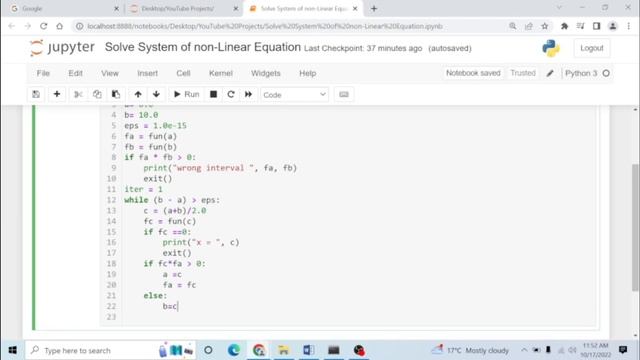Go to browser home page
The image size is (640, 360).
(x=60, y=26)
